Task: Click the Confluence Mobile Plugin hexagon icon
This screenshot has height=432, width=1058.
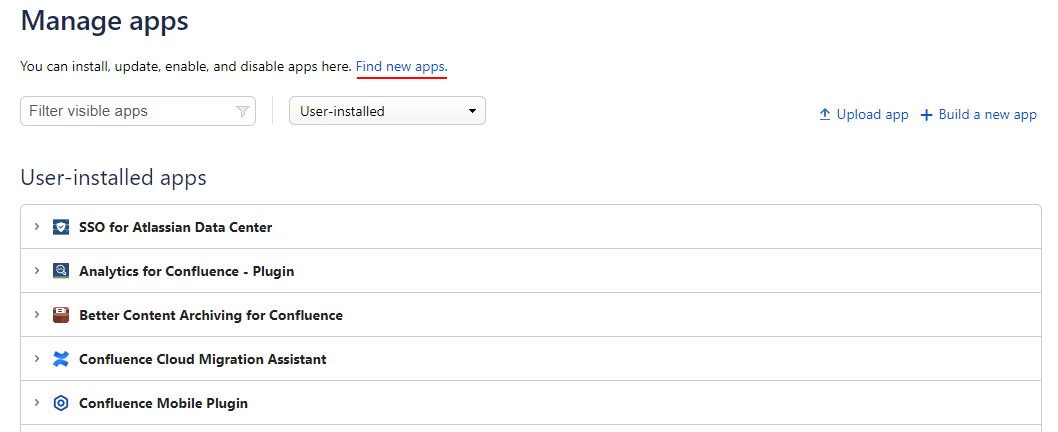Action: 61,403
